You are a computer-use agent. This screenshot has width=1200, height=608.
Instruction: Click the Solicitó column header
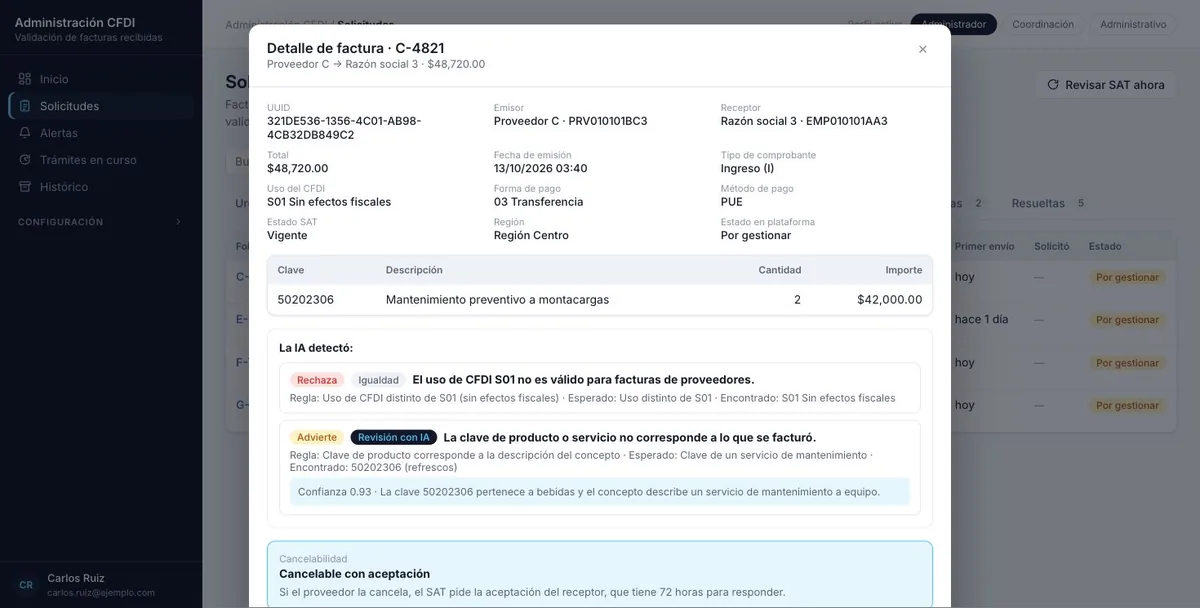point(1051,246)
